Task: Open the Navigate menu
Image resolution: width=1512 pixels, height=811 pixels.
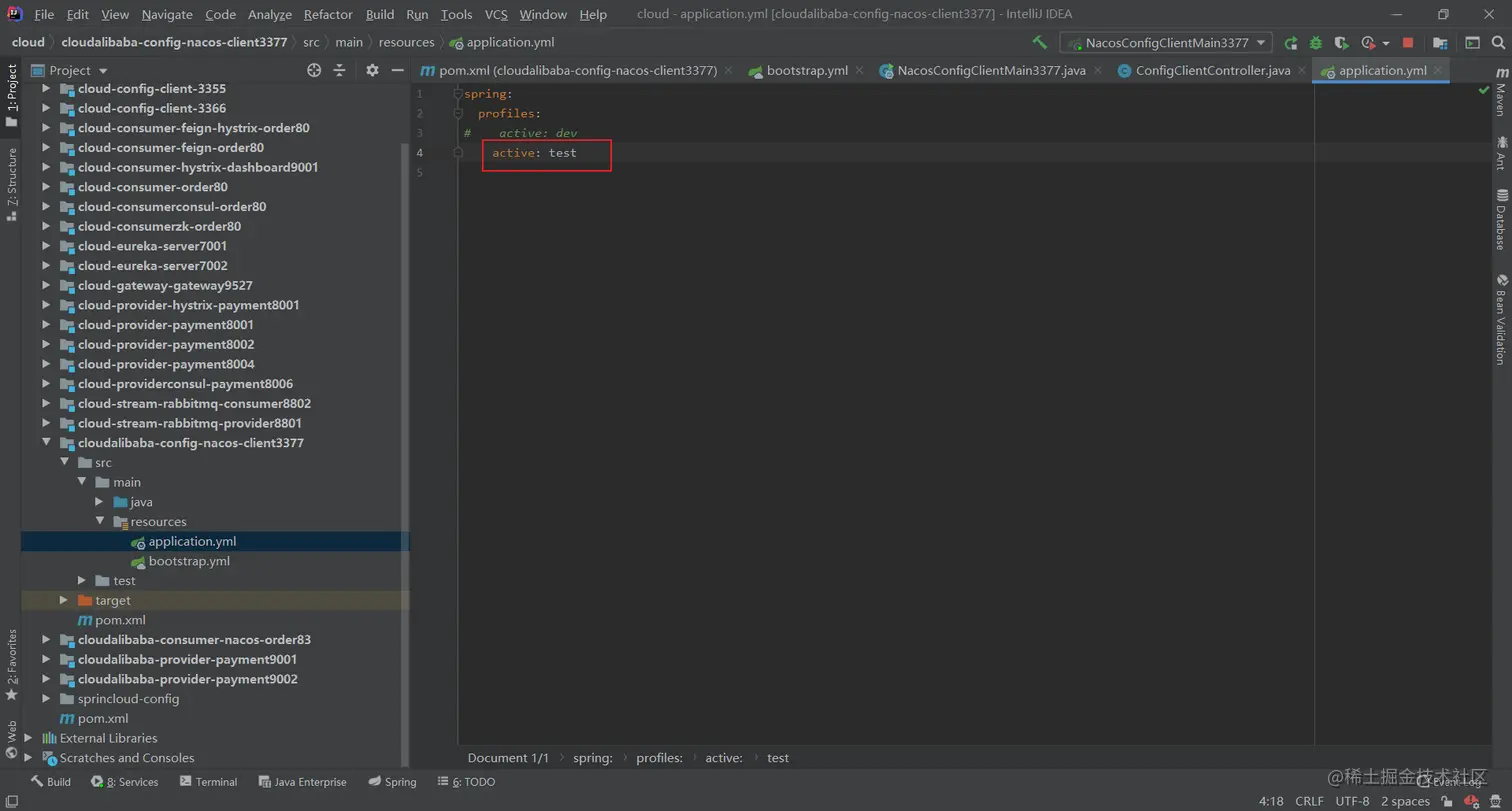Action: [x=167, y=14]
